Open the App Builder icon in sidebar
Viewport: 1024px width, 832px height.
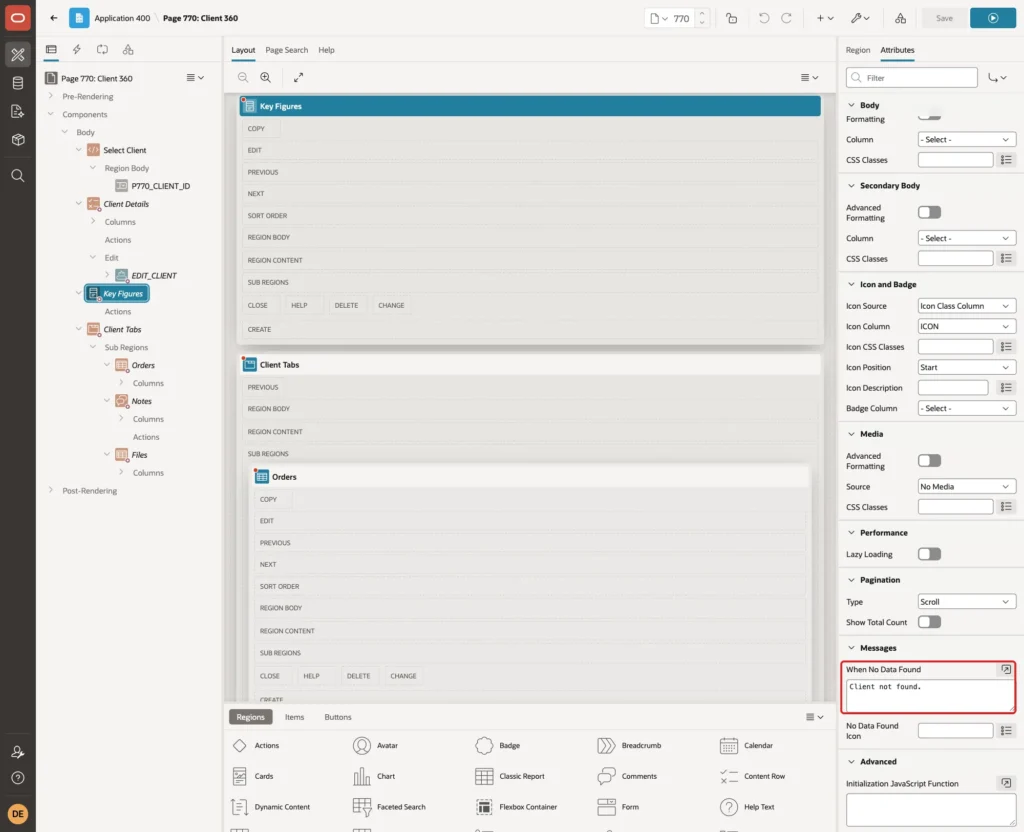tap(18, 55)
